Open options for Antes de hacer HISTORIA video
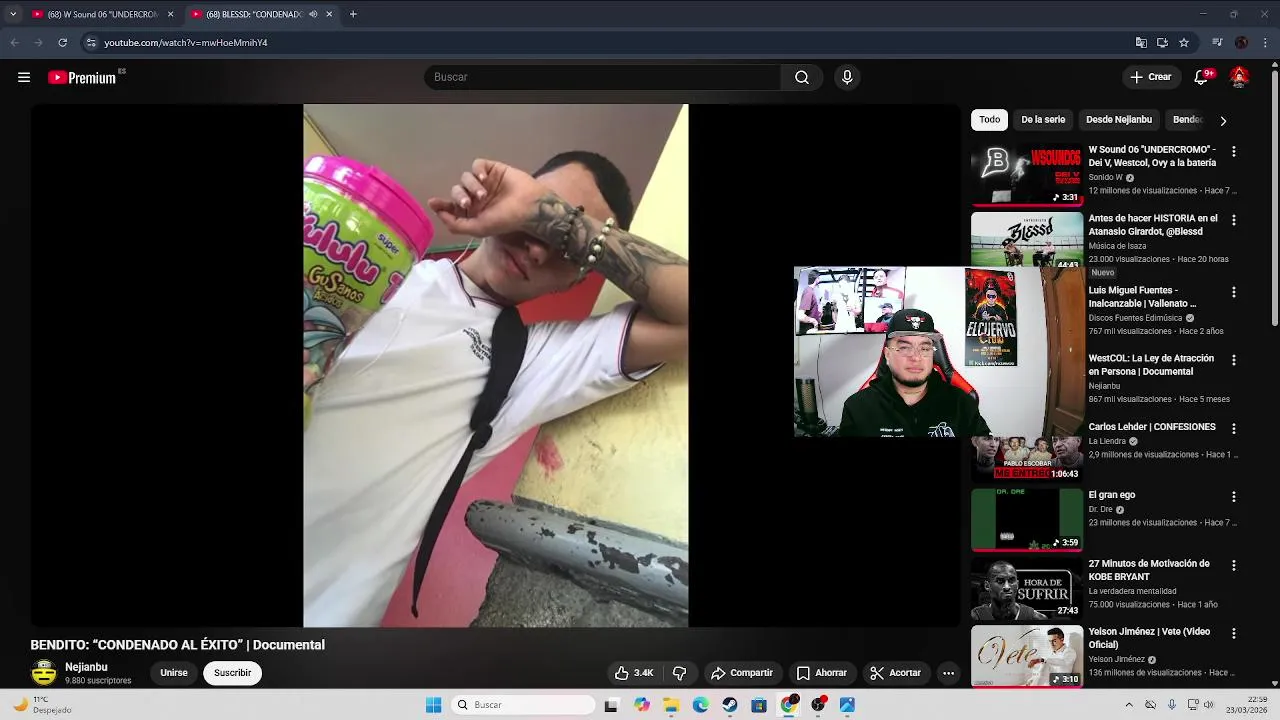The width and height of the screenshot is (1280, 720). pos(1233,220)
